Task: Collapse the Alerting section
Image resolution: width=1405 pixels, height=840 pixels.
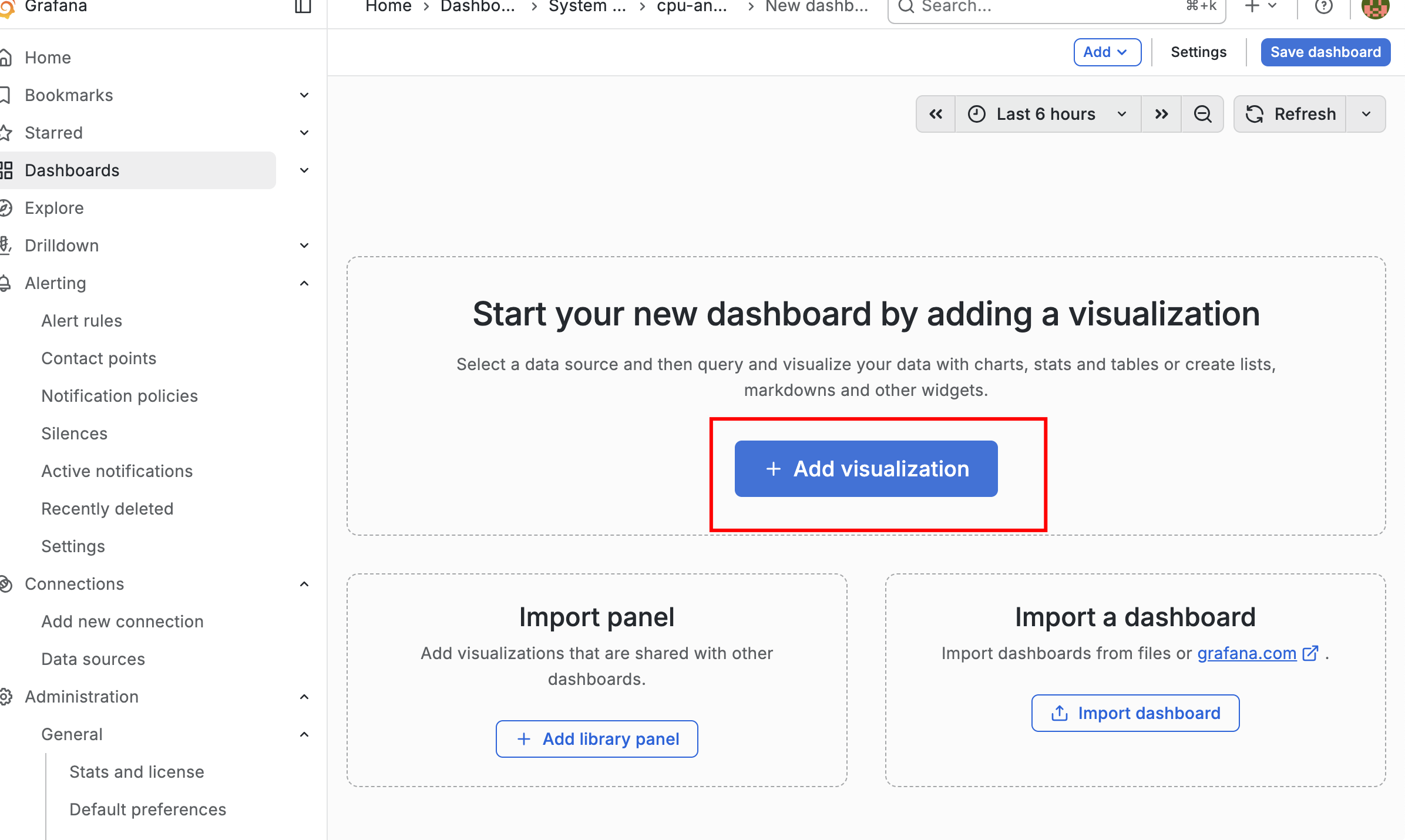Action: coord(304,284)
